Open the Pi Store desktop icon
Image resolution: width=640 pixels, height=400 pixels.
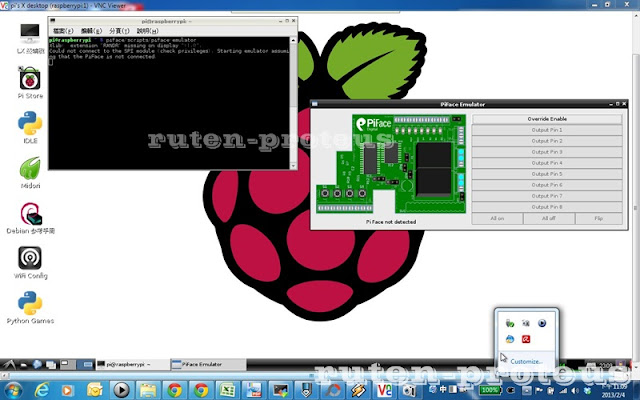point(30,82)
